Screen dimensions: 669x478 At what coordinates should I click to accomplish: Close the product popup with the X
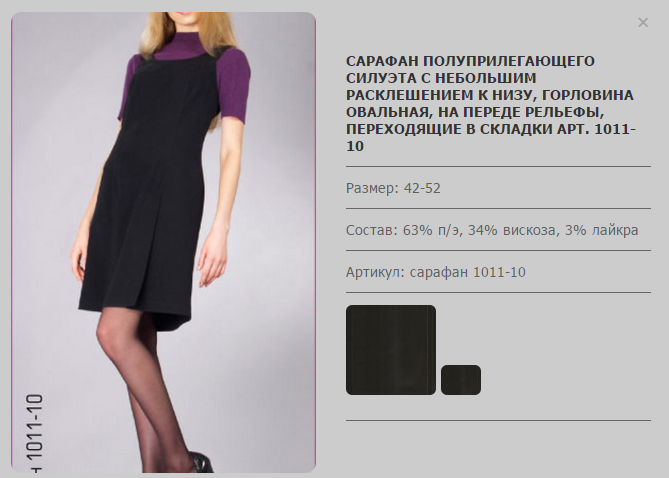[643, 23]
